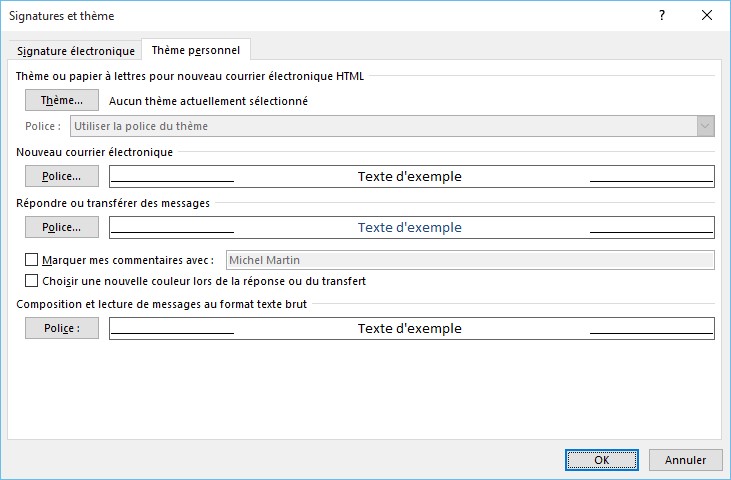Expand the Police dropdown arrow
Screen dimensions: 731x480
(705, 126)
